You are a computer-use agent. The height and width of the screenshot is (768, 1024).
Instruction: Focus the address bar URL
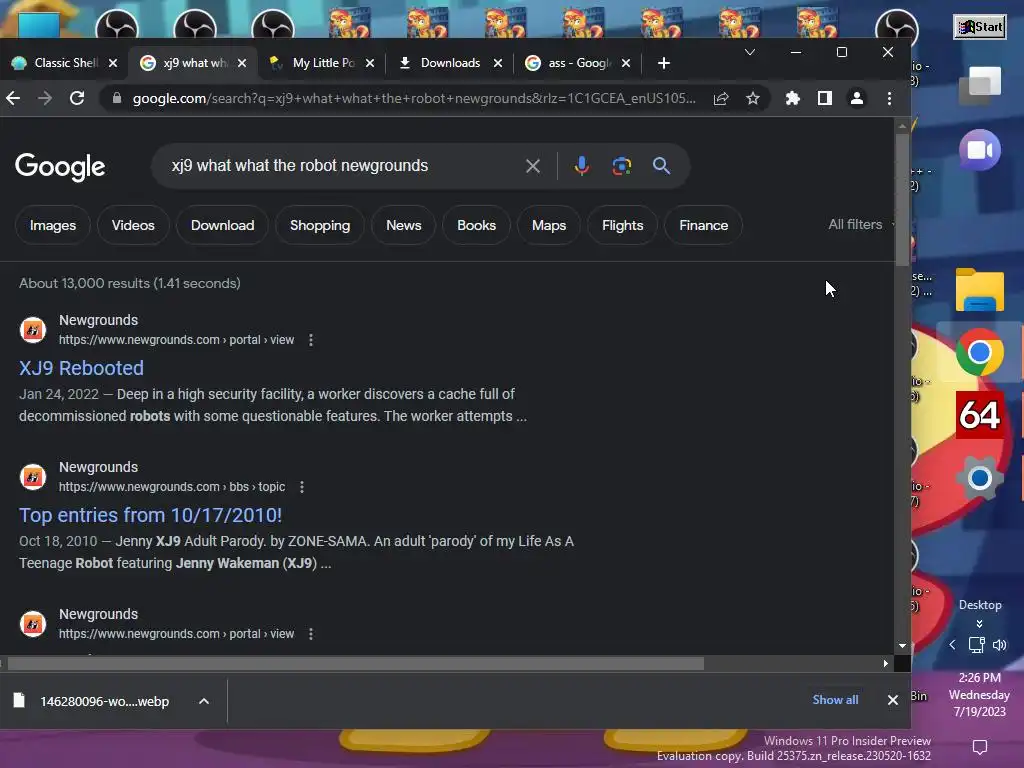[414, 98]
